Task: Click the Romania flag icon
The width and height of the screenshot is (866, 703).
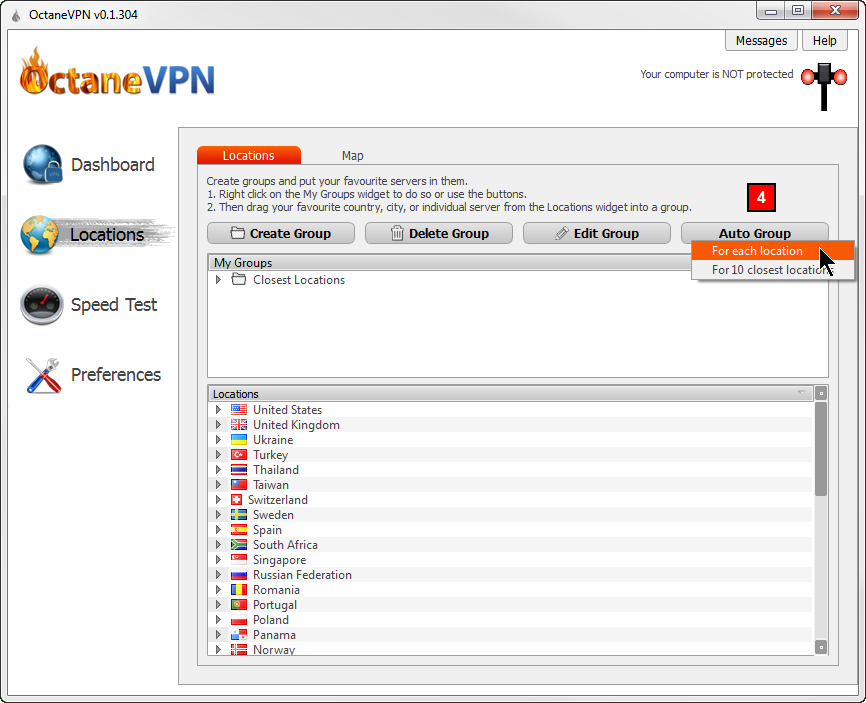Action: [x=239, y=590]
